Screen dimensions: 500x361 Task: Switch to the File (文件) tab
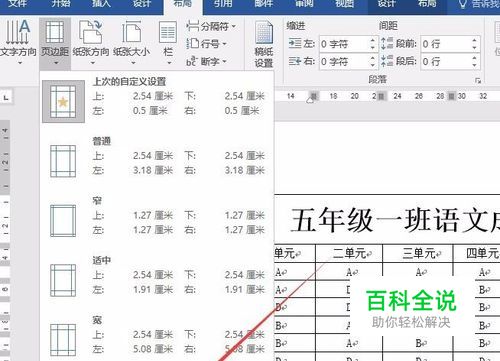[17, 4]
